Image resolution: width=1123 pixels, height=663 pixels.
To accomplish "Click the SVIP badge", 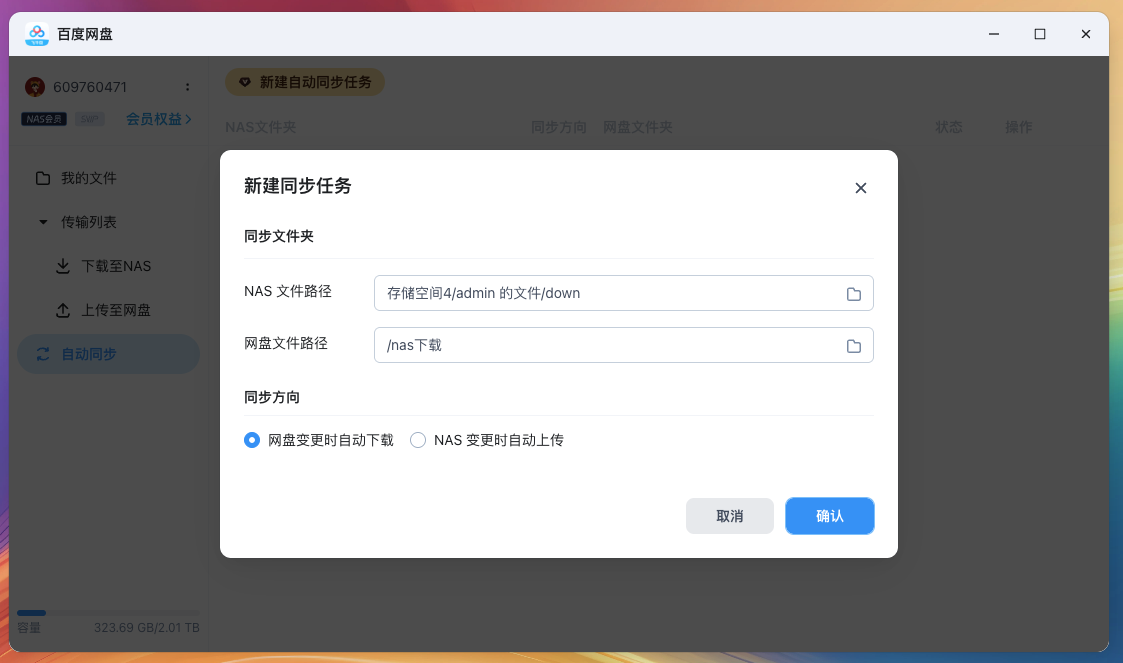I will (x=90, y=119).
